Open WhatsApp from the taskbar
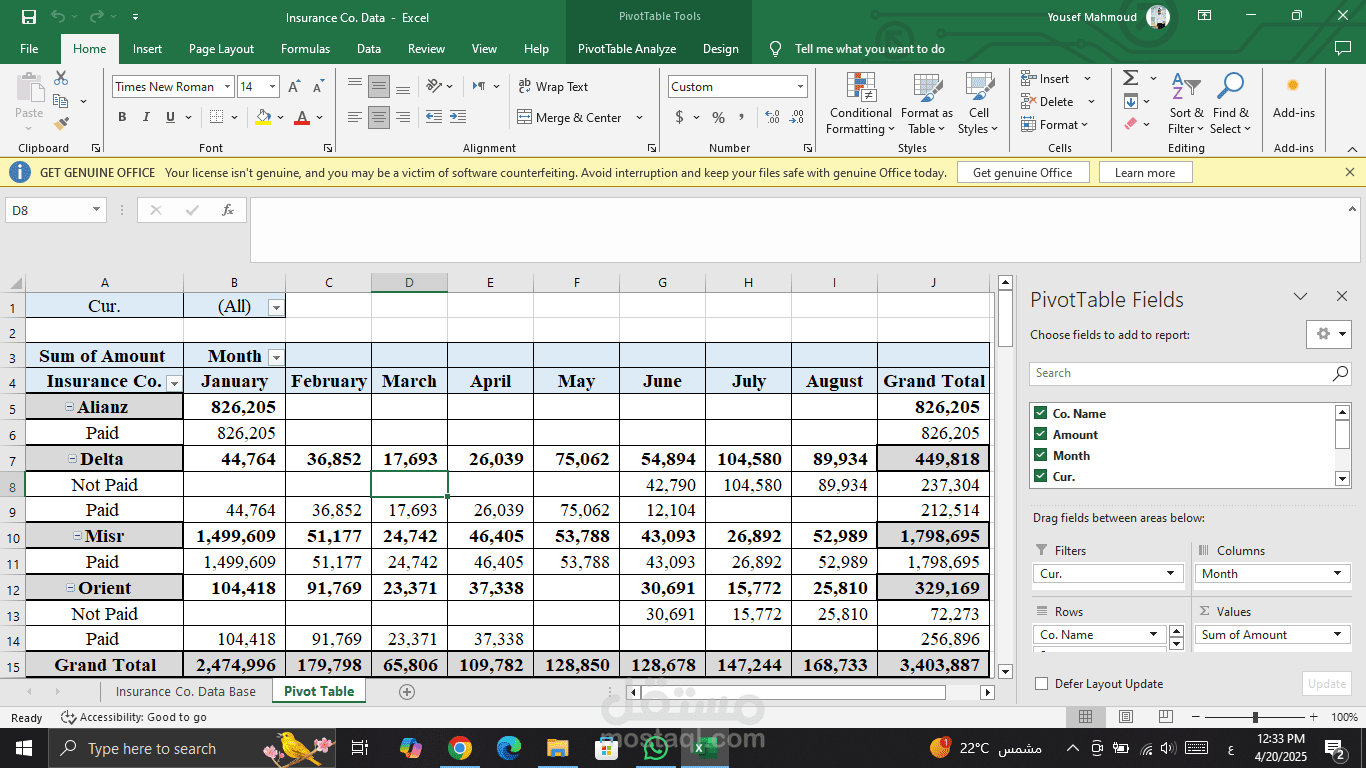Viewport: 1366px width, 768px height. [656, 748]
